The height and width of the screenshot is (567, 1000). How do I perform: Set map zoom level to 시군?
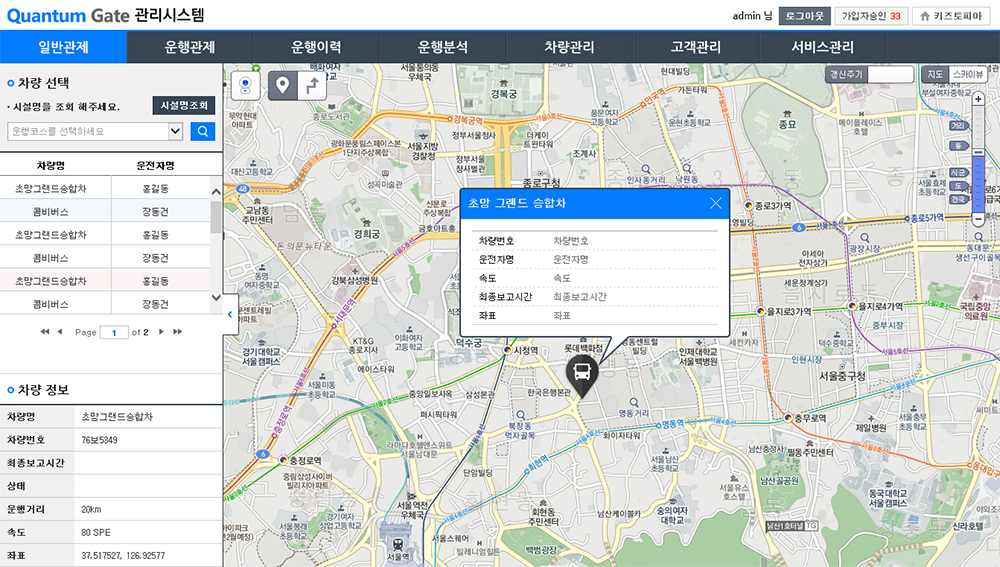pyautogui.click(x=958, y=173)
